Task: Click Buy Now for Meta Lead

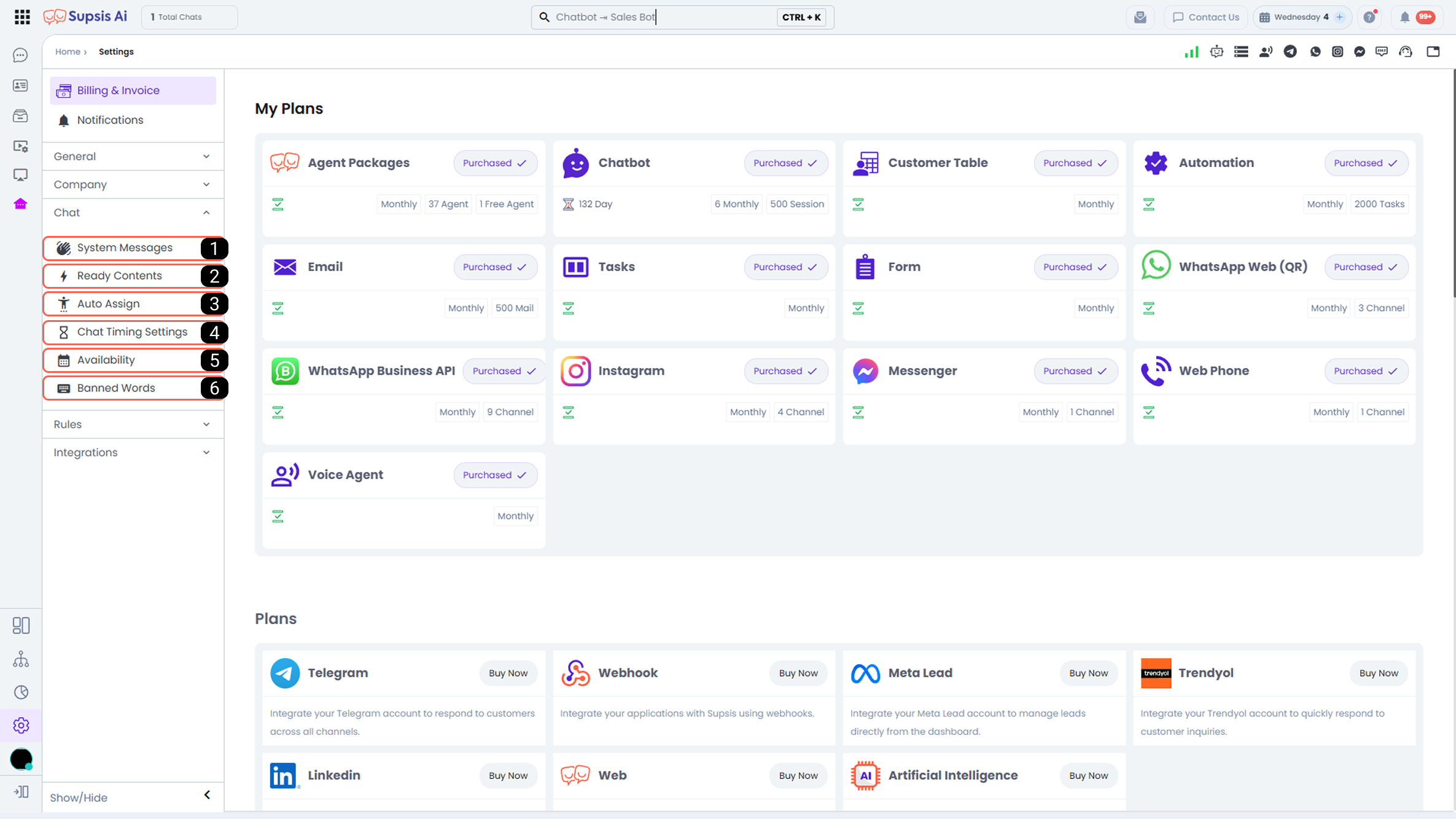Action: pyautogui.click(x=1088, y=673)
